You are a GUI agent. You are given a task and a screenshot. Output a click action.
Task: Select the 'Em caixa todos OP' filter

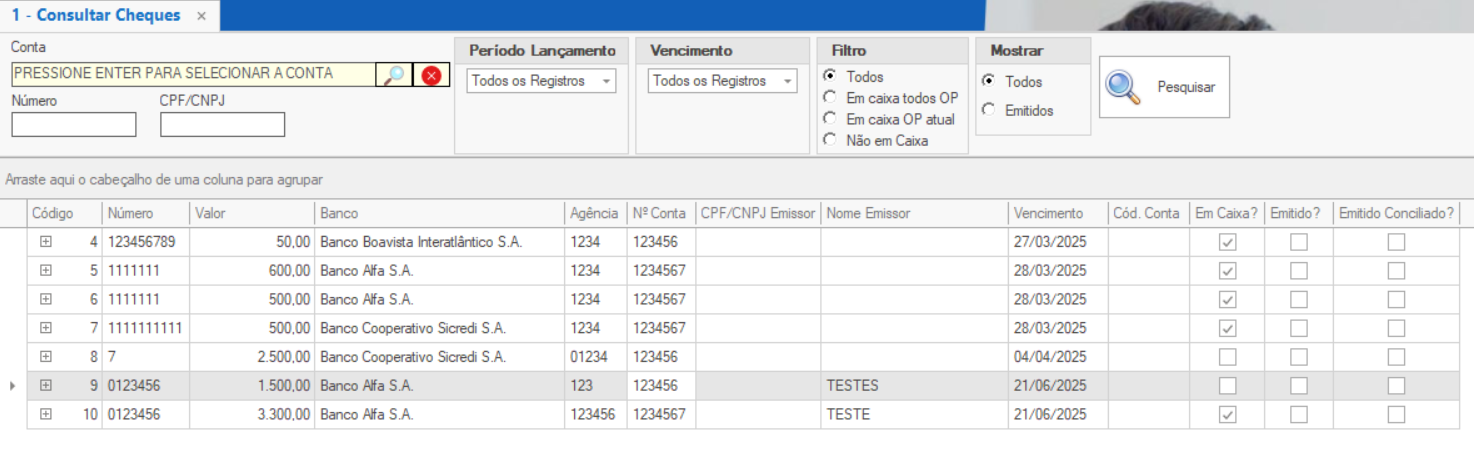coord(829,98)
